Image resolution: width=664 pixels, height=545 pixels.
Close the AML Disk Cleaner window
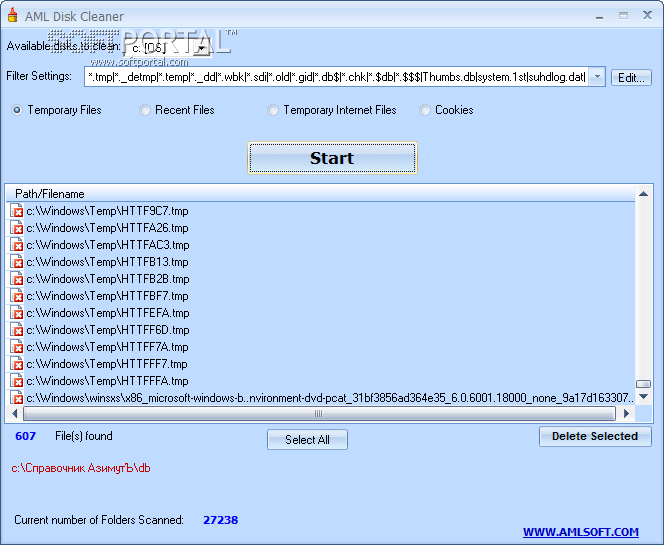click(647, 15)
